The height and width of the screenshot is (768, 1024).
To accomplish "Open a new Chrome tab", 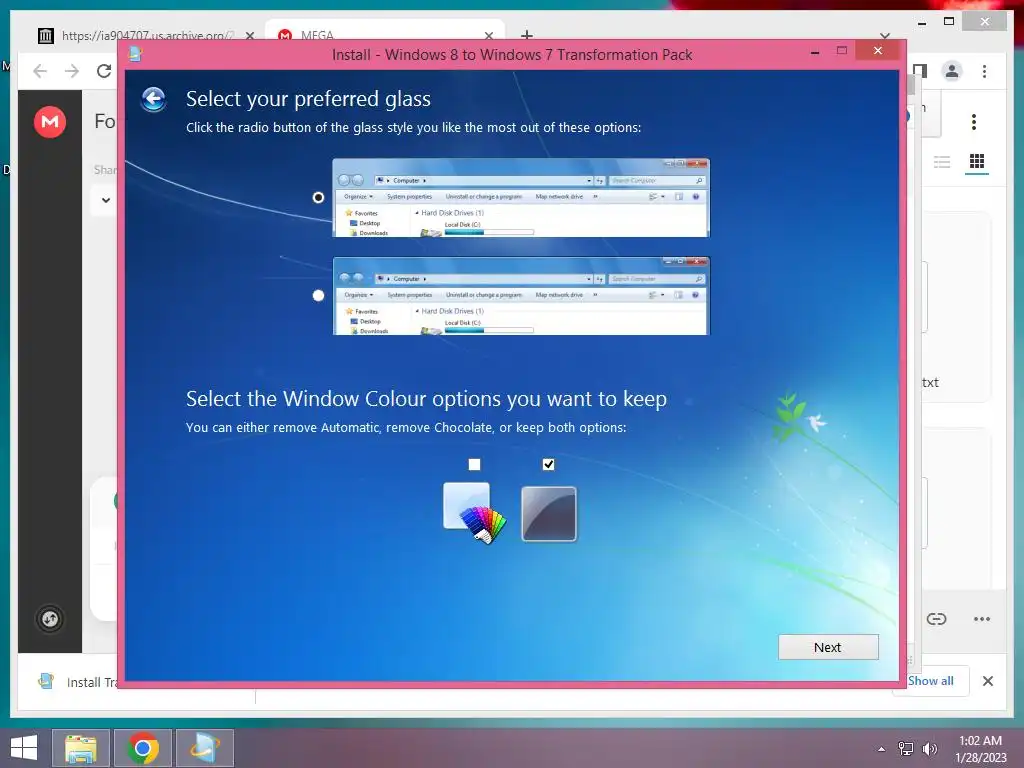I will [x=527, y=35].
